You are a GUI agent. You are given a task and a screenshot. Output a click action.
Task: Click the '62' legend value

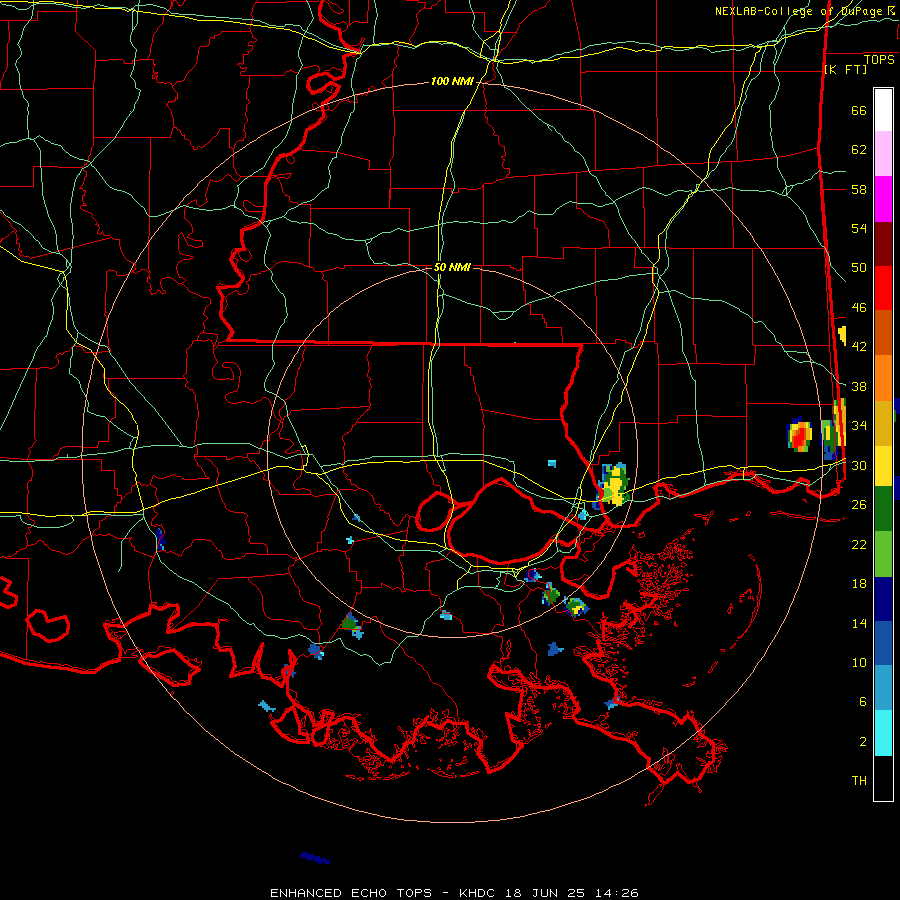pos(859,150)
